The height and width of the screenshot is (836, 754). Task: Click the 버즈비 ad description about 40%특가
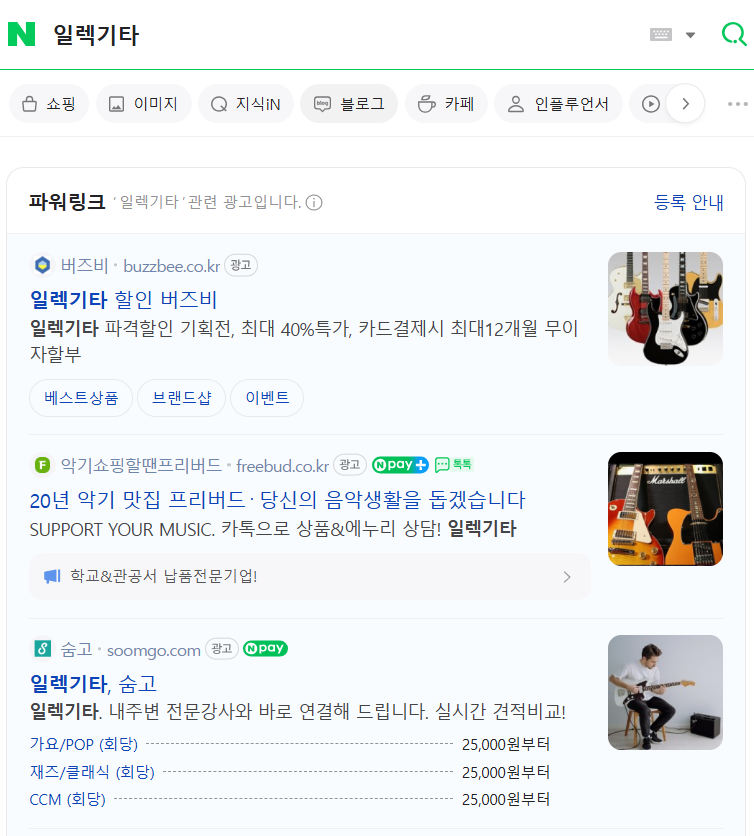304,341
